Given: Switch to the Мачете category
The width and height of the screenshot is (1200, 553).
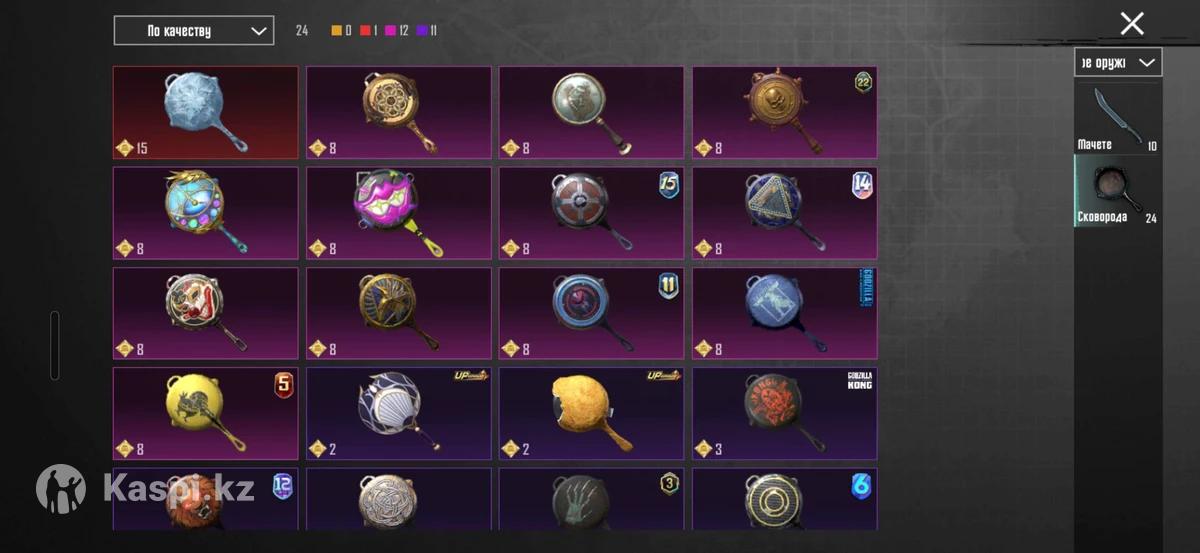Looking at the screenshot, I should click(x=1118, y=118).
